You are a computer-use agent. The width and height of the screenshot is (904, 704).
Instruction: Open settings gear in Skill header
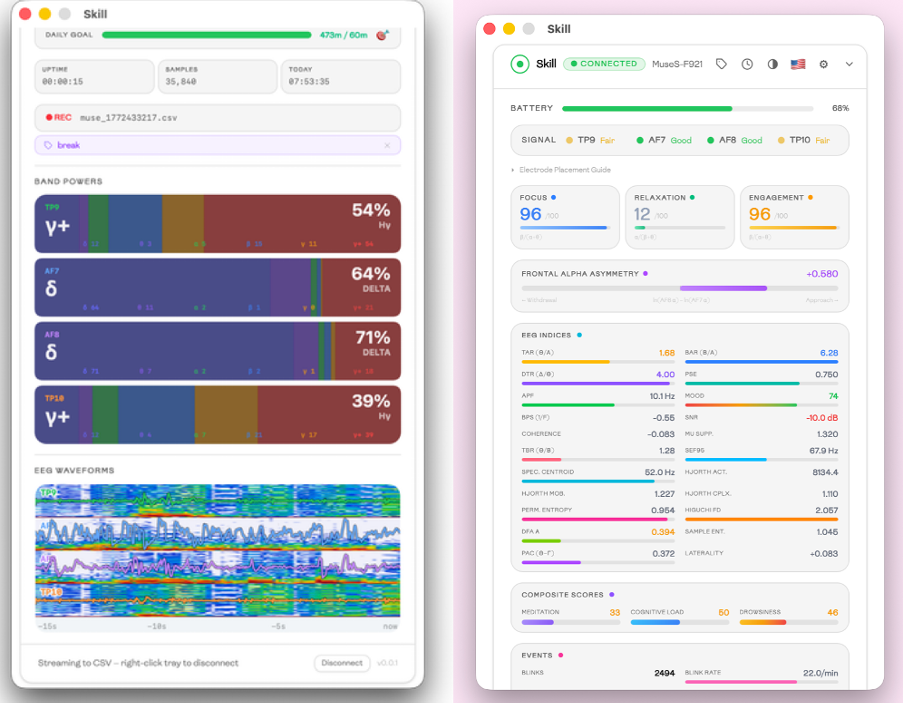pyautogui.click(x=824, y=64)
